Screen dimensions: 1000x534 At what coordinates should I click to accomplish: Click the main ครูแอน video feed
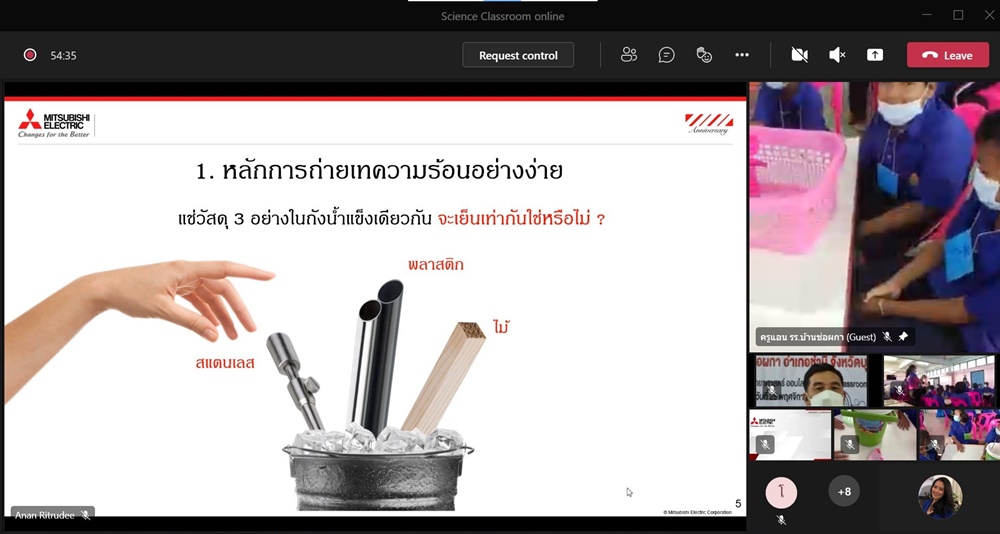pyautogui.click(x=874, y=217)
